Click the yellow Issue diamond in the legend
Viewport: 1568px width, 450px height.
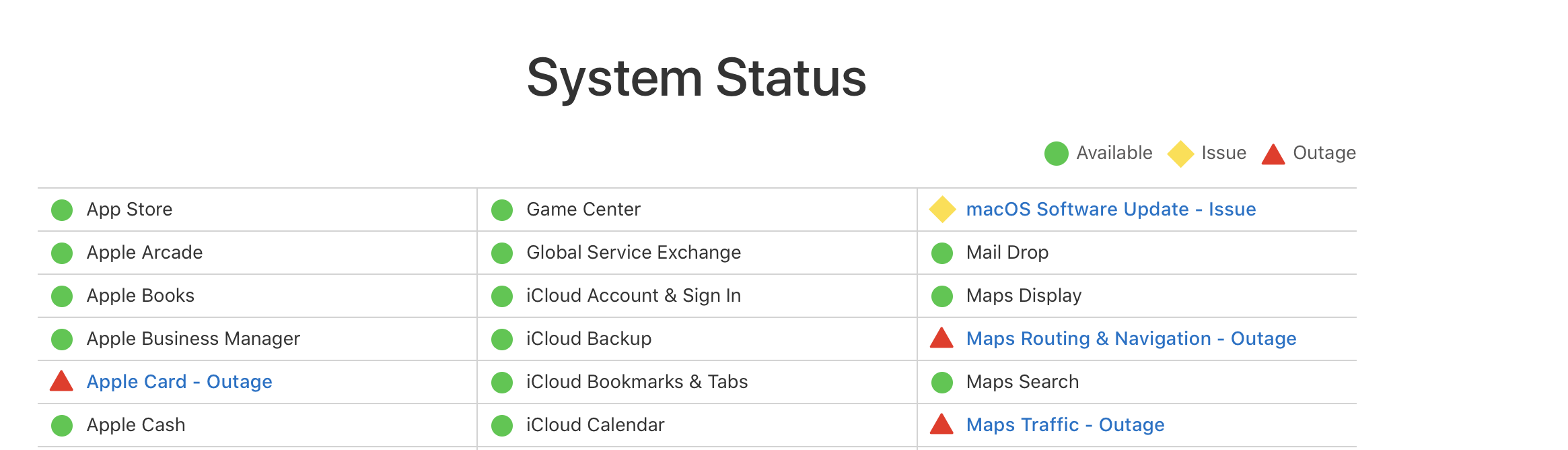[1180, 154]
